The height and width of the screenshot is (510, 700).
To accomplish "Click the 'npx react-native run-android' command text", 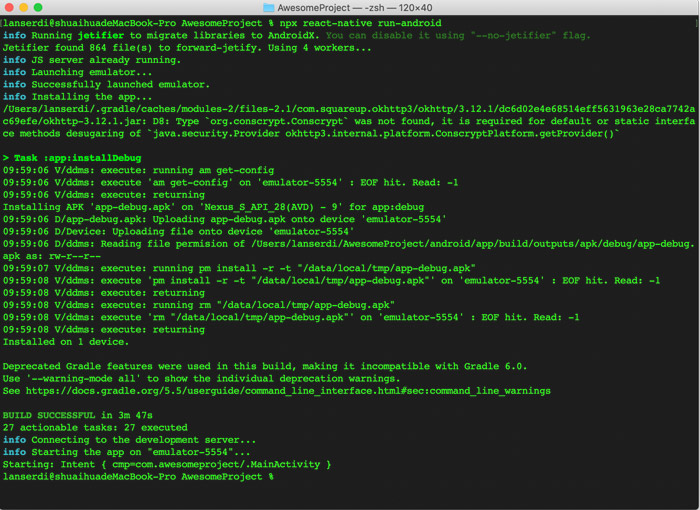I will point(360,23).
